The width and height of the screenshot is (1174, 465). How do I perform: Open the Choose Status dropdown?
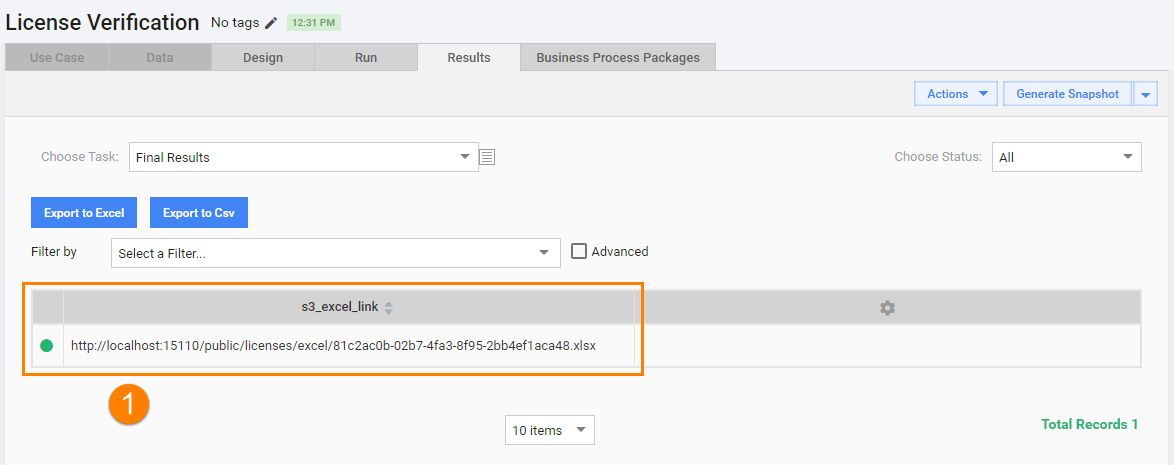[1067, 157]
